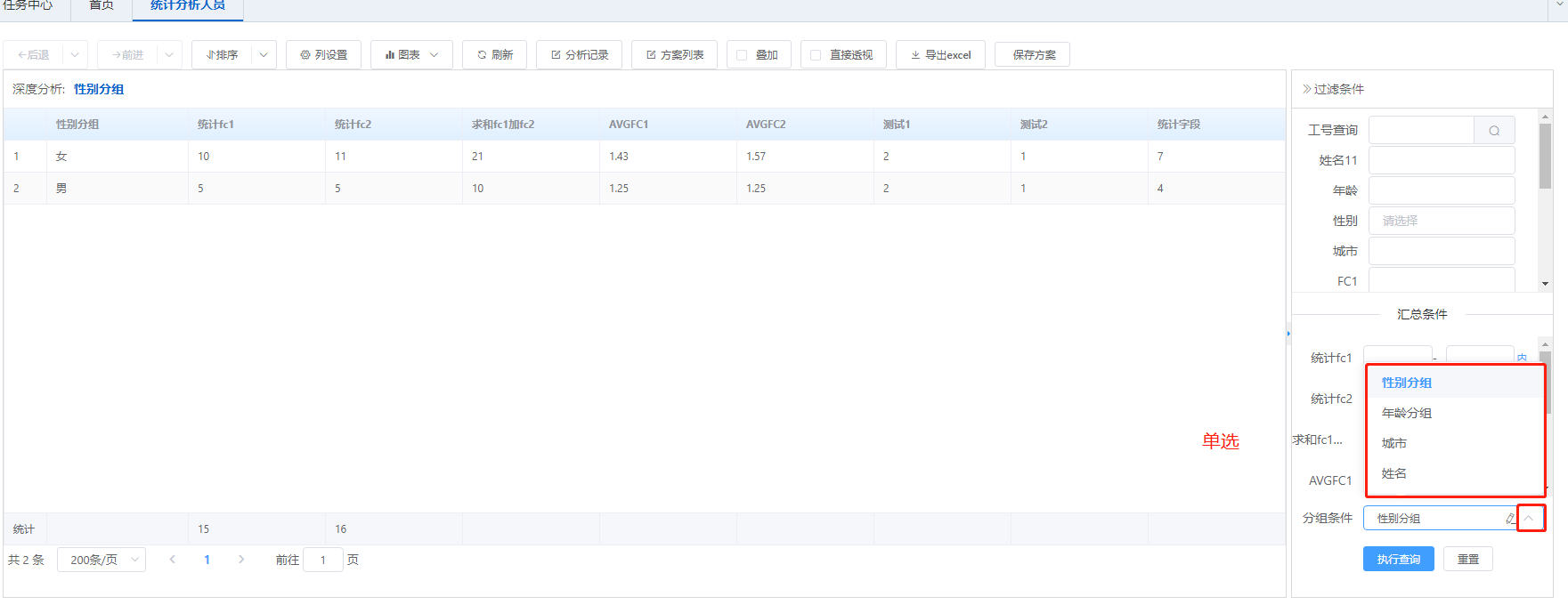This screenshot has width=1568, height=613.
Task: Select 年龄分组 from the dropdown list
Action: tap(1407, 413)
